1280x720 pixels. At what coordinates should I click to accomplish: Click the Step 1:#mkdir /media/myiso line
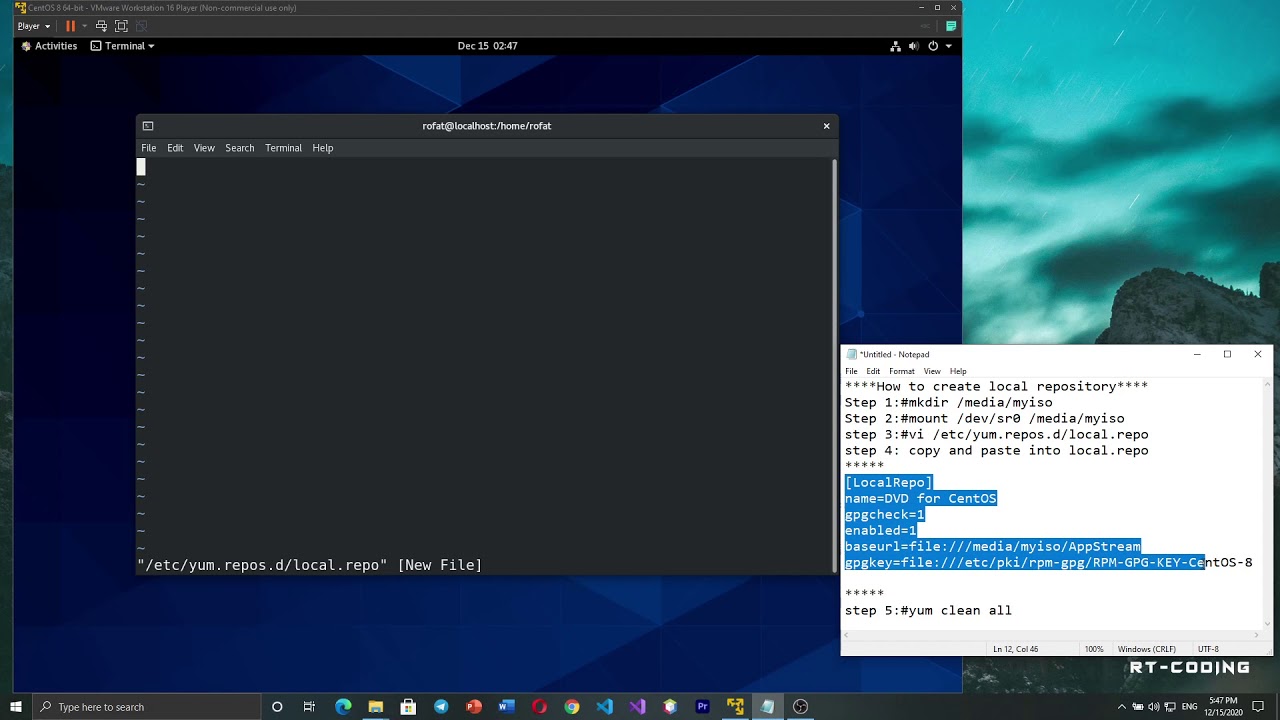(x=948, y=403)
